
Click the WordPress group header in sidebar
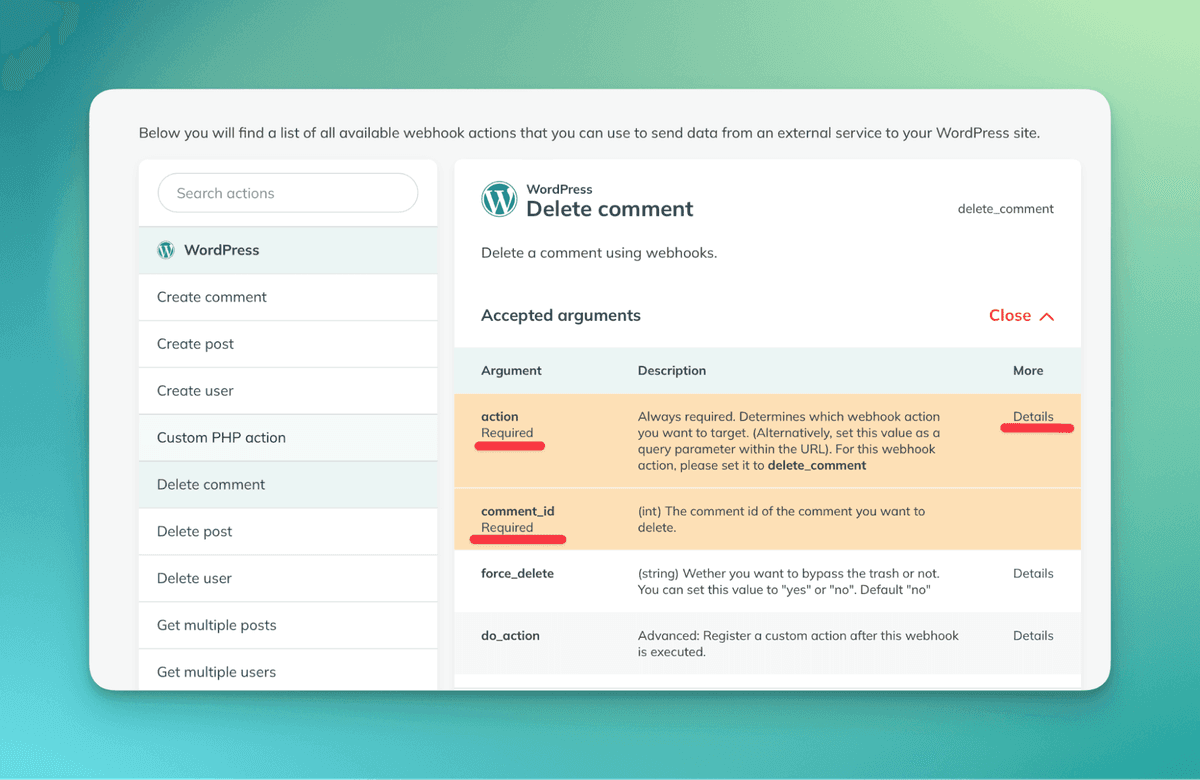click(x=222, y=250)
